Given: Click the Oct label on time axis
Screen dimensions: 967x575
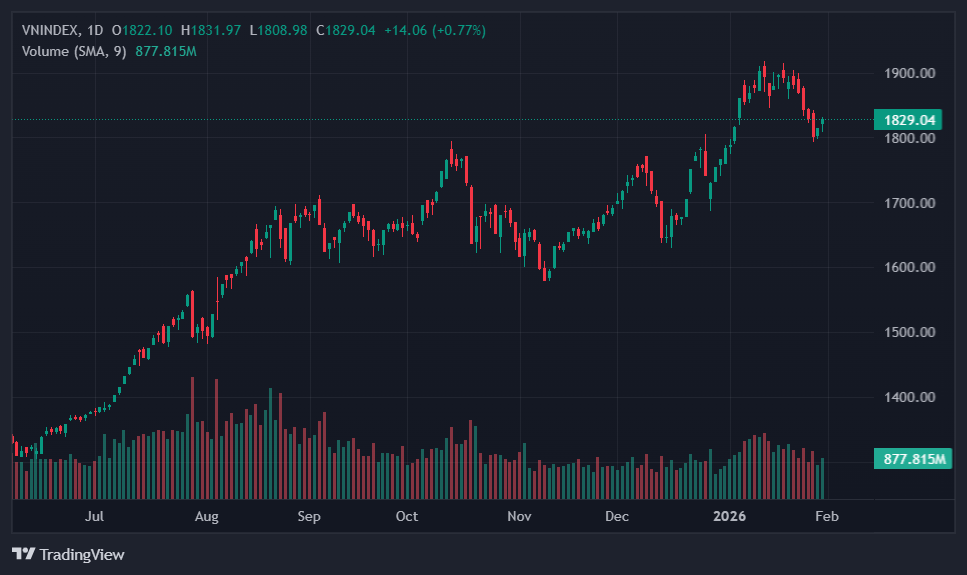Looking at the screenshot, I should point(407,517).
